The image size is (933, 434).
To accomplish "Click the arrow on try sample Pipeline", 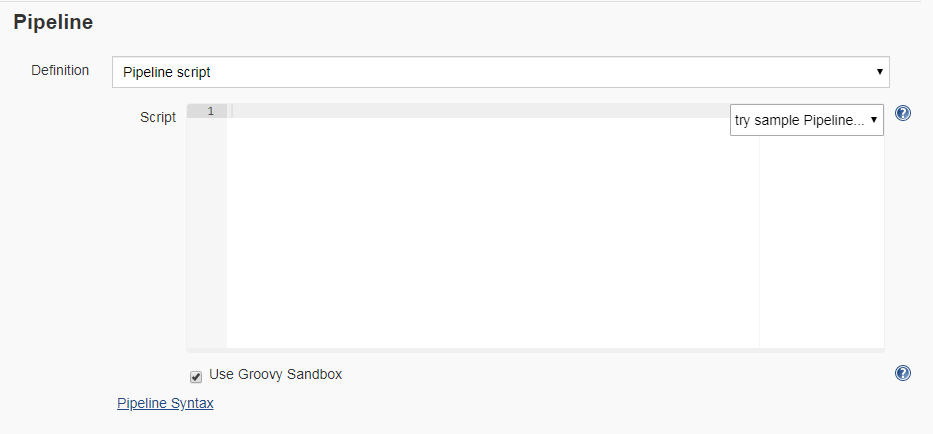I will 874,120.
